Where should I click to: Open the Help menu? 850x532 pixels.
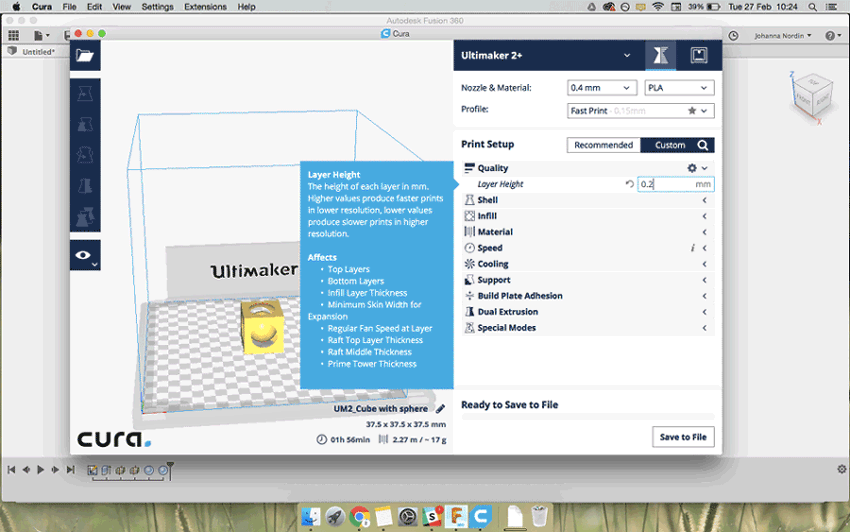coord(246,7)
